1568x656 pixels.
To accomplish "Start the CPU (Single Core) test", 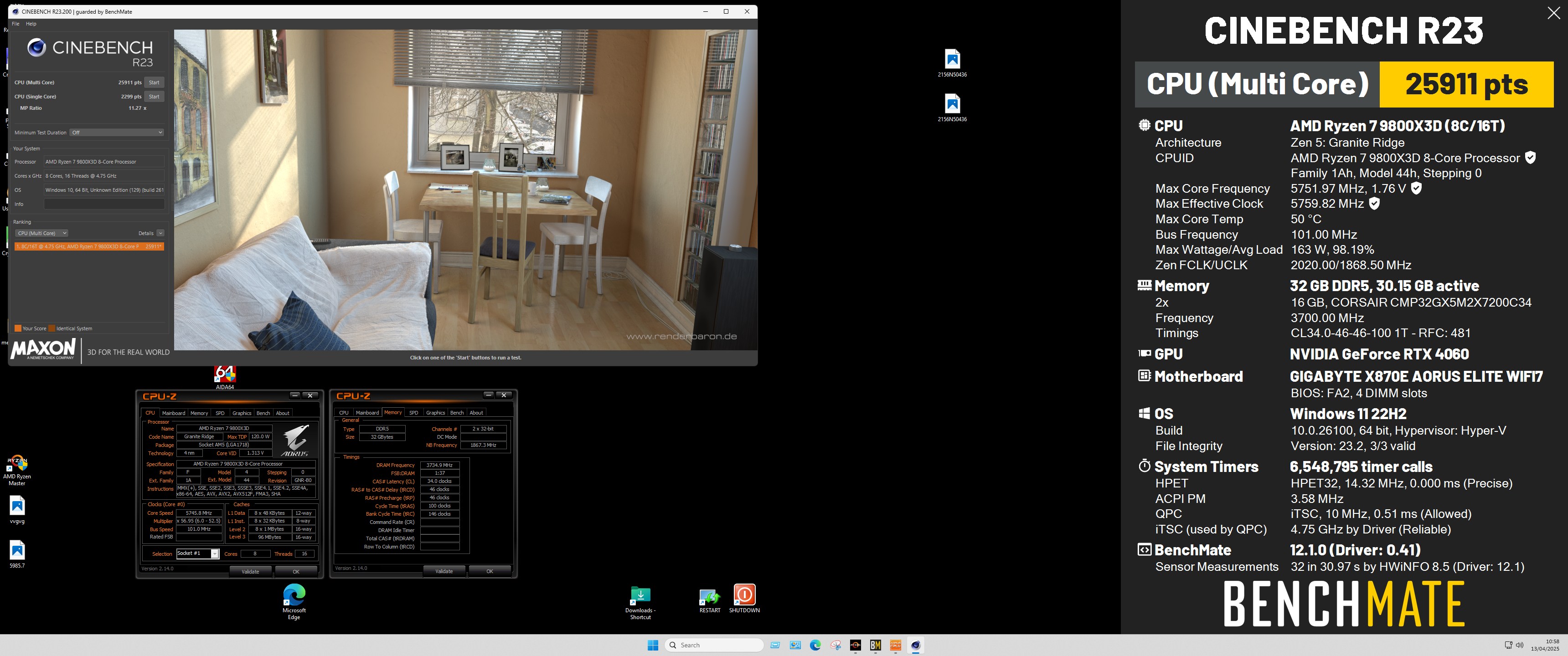I will [x=154, y=96].
